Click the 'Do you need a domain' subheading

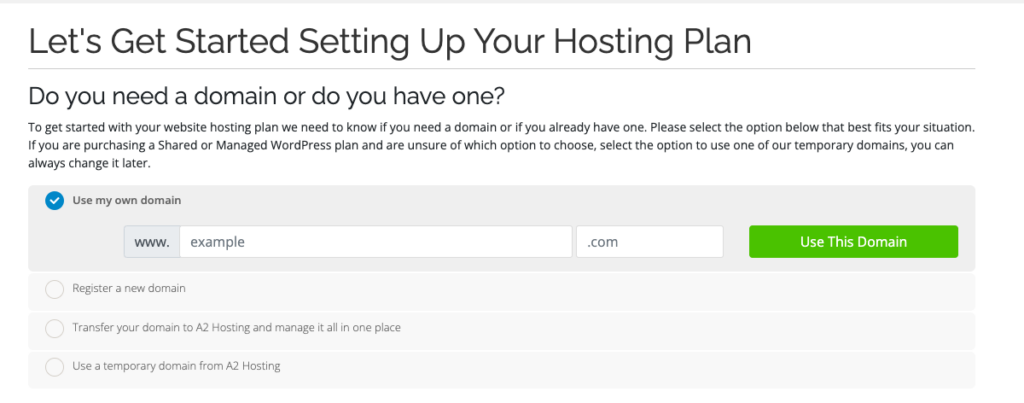[x=266, y=97]
